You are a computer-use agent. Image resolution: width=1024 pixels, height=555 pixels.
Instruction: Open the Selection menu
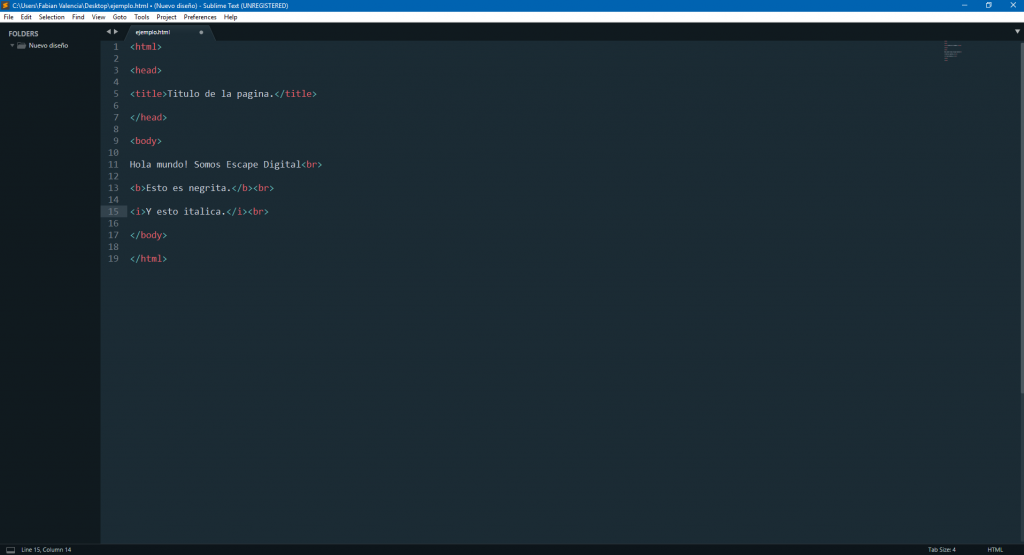point(52,17)
